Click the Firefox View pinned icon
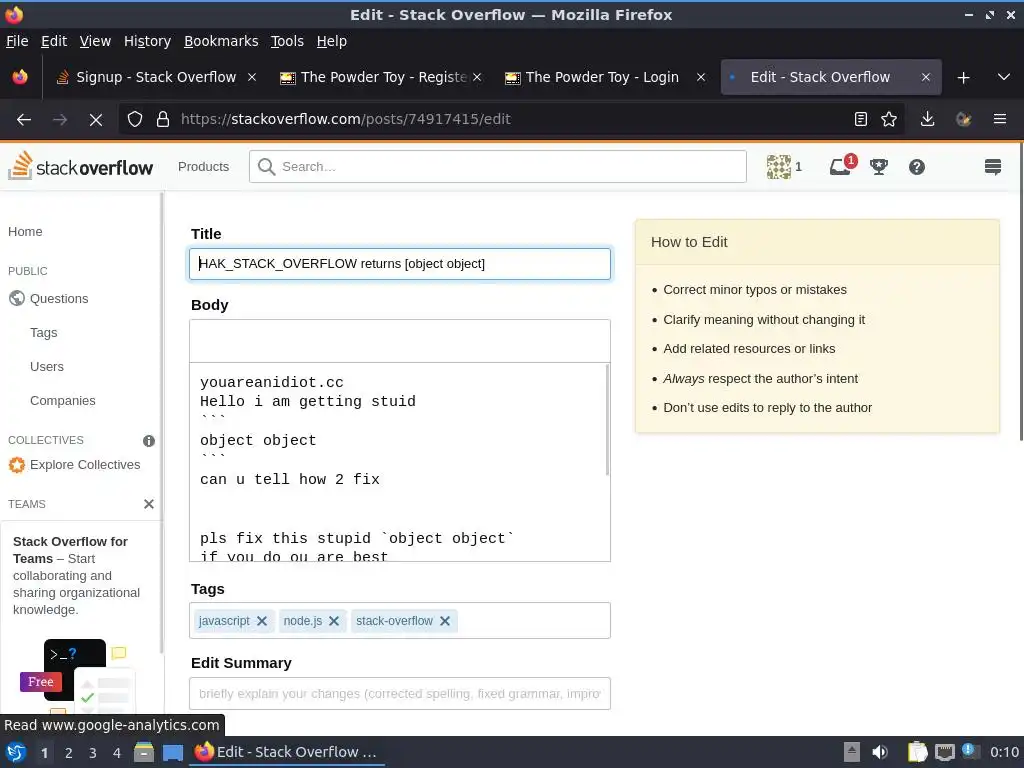 pos(20,77)
